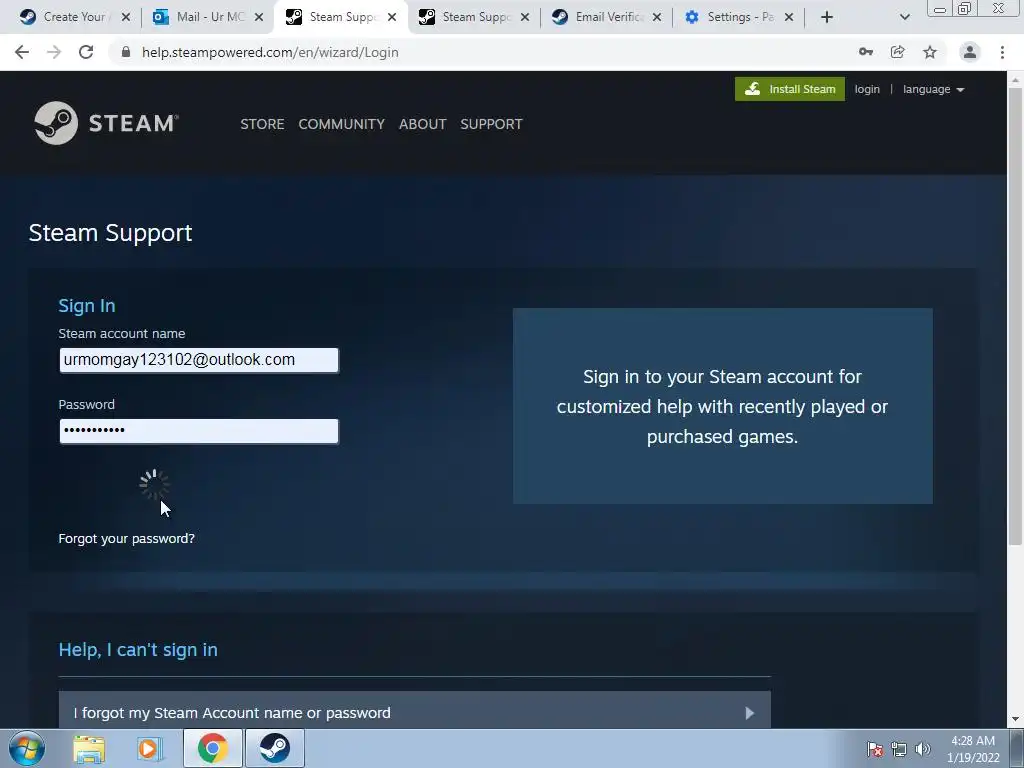The image size is (1024, 768).
Task: Close the Email Verification tab
Action: click(x=657, y=17)
